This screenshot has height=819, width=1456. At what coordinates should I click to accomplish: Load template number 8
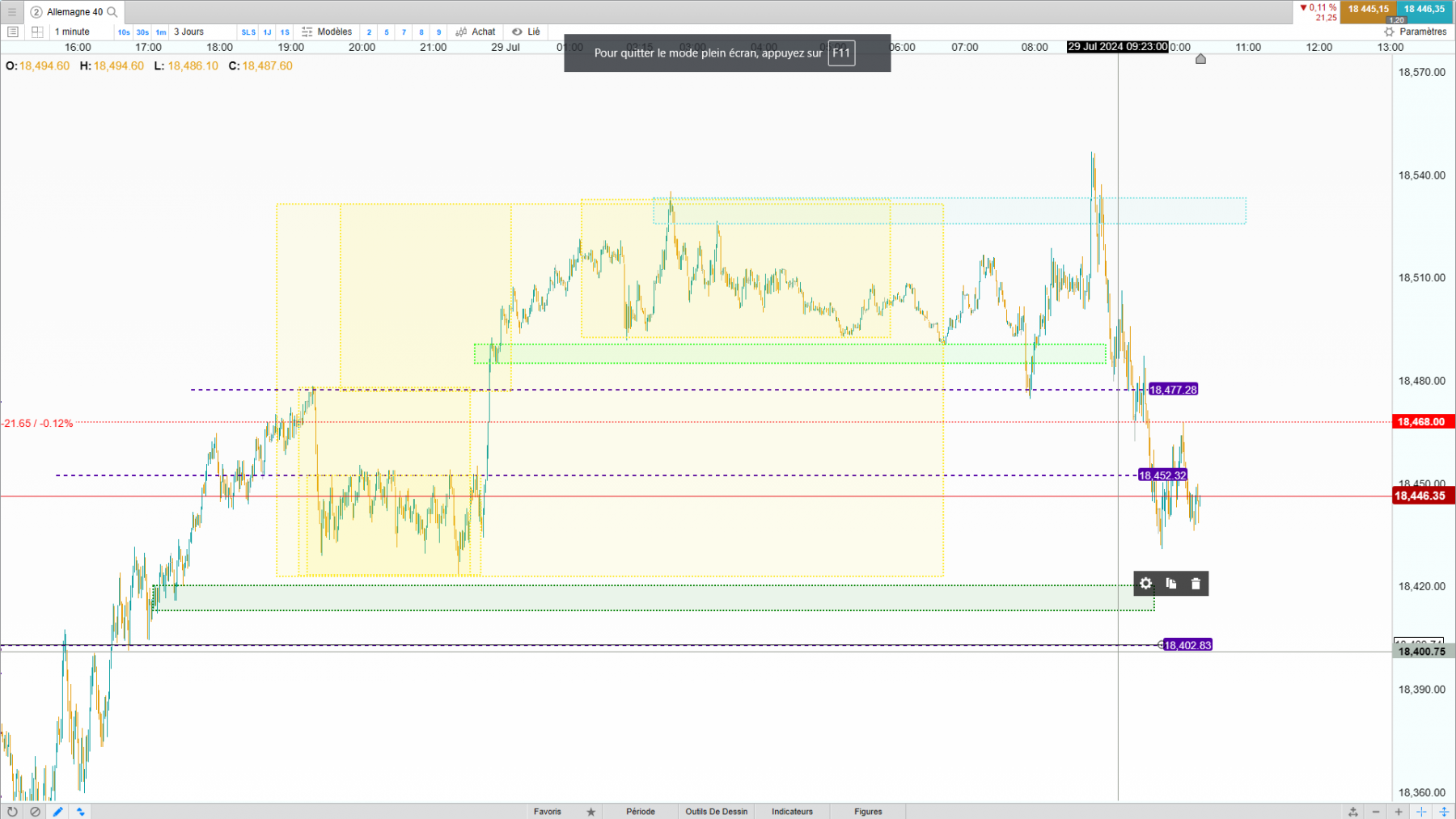(x=421, y=32)
